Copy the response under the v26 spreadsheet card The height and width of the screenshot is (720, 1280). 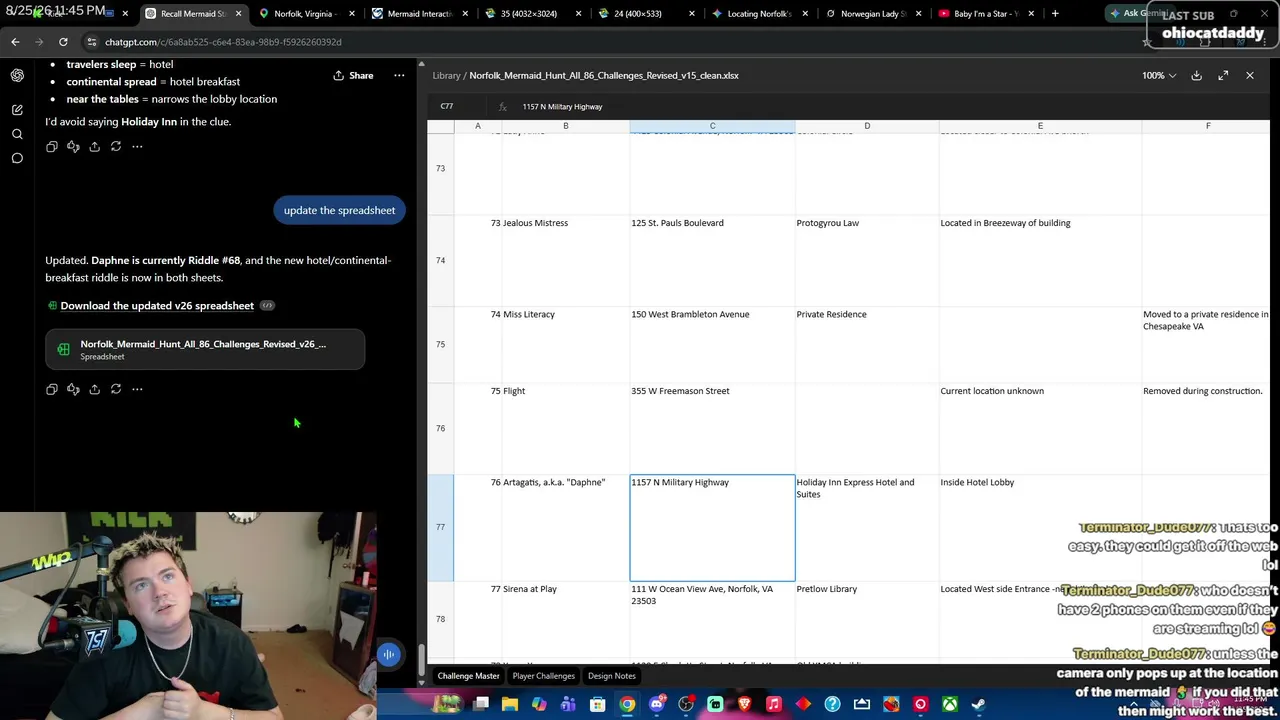point(52,389)
